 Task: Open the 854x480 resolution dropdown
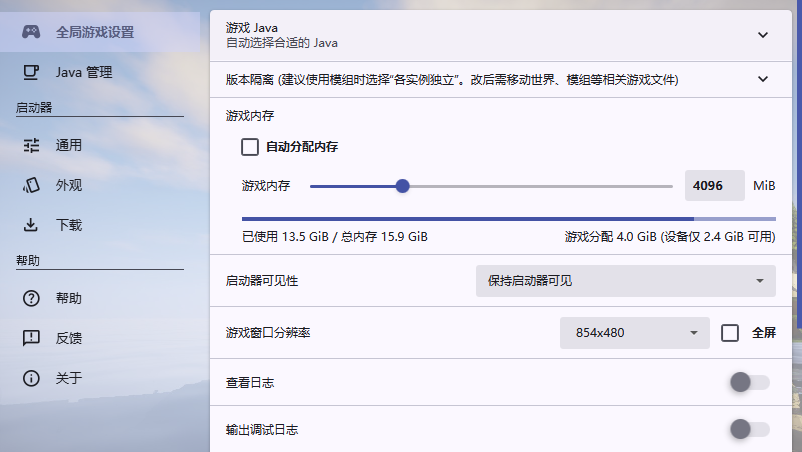pos(635,332)
